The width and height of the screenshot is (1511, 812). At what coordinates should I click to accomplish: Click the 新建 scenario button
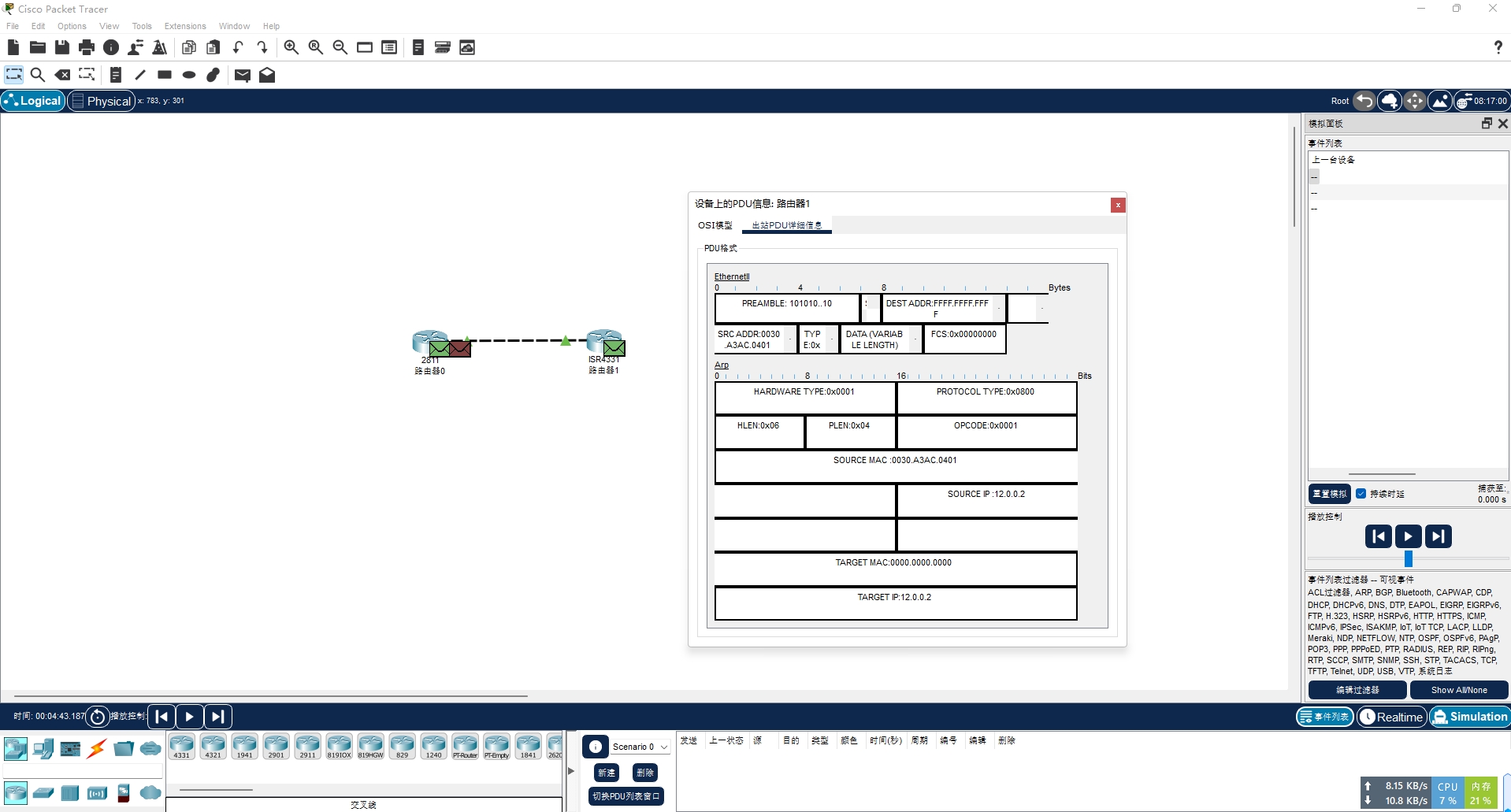tap(606, 773)
